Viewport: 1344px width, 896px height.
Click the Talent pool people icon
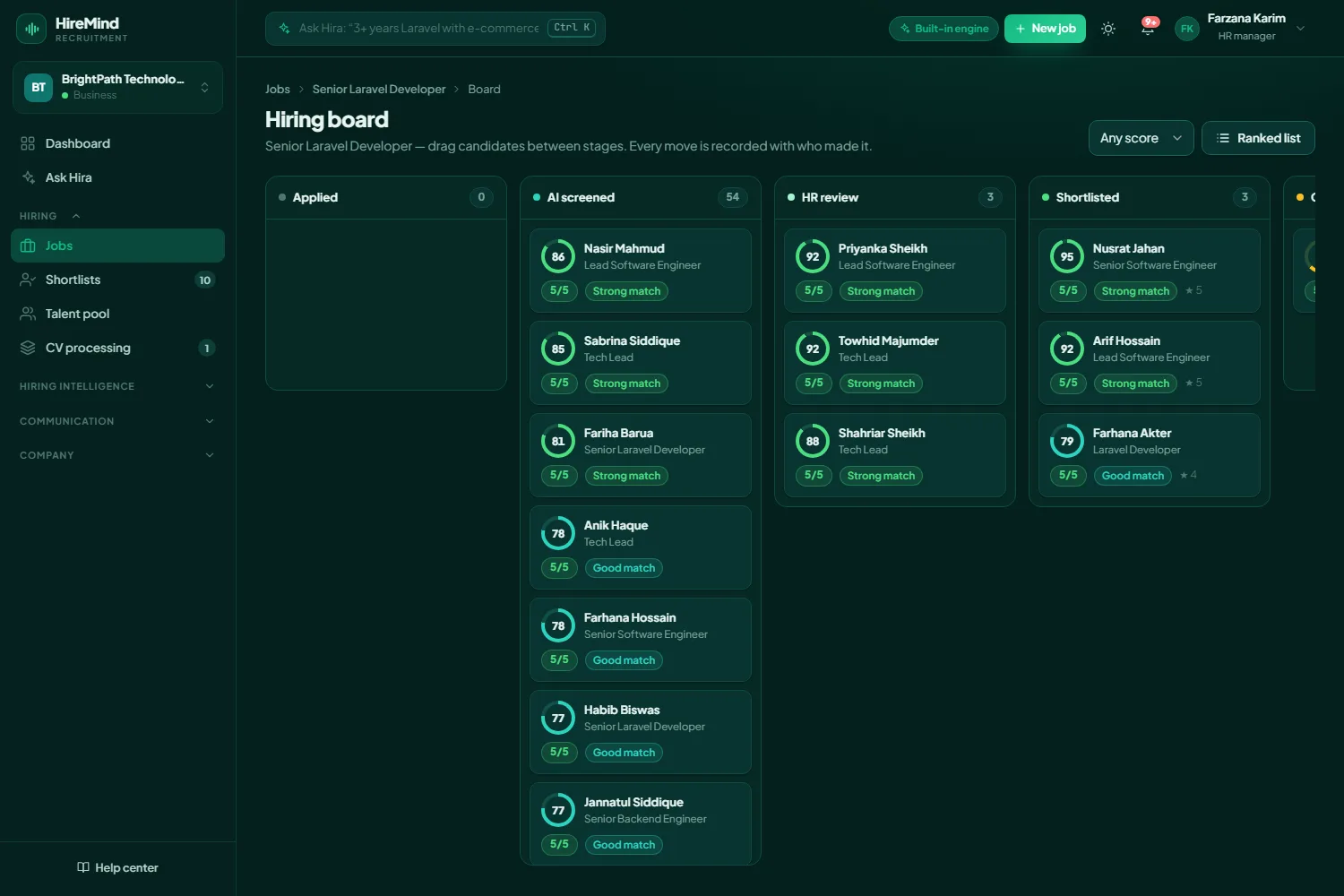pos(28,314)
